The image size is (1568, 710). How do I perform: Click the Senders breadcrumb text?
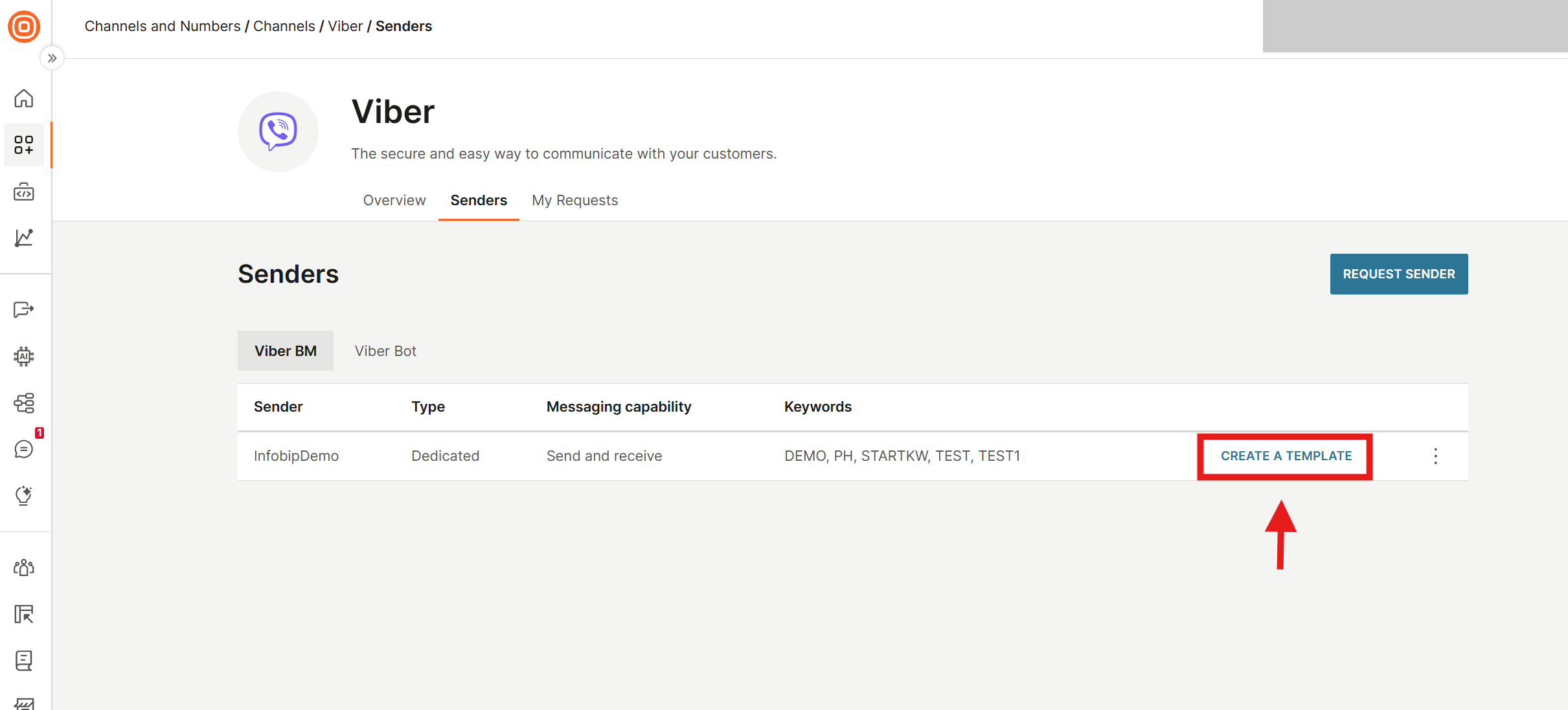point(403,26)
